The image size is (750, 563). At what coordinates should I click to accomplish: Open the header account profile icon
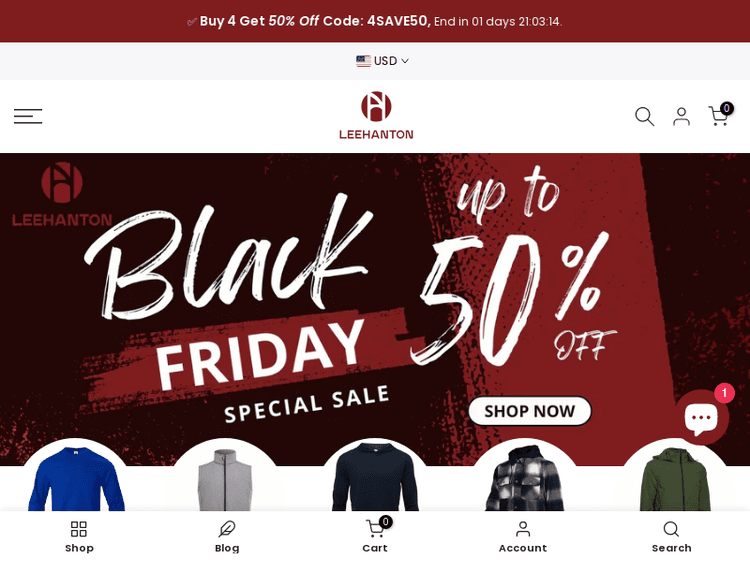(681, 116)
